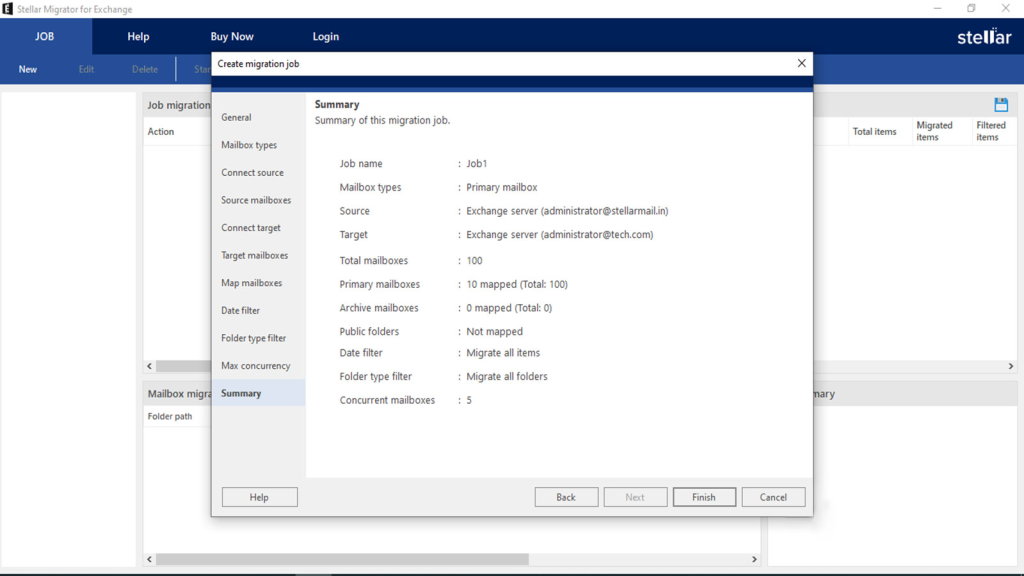Close the Create migration job dialog
This screenshot has height=576, width=1024.
tap(801, 63)
